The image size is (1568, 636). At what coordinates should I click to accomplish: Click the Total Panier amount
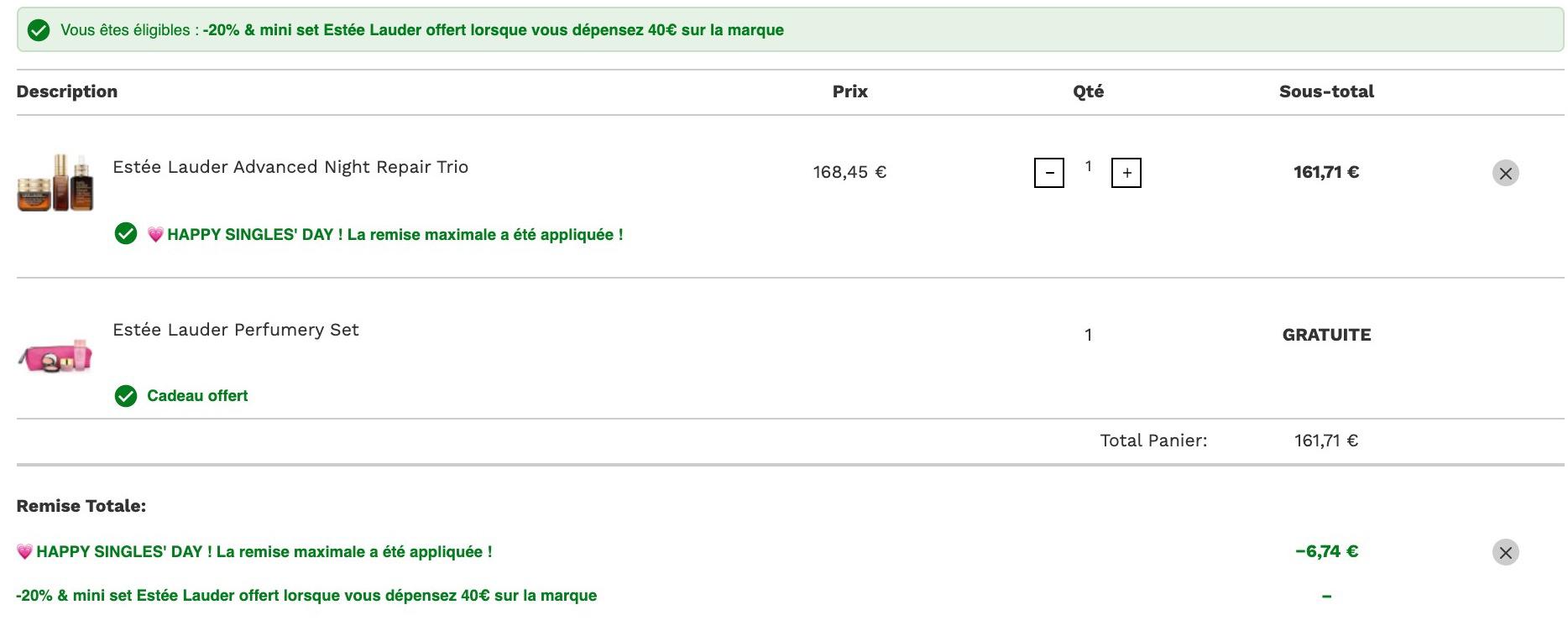point(1325,441)
